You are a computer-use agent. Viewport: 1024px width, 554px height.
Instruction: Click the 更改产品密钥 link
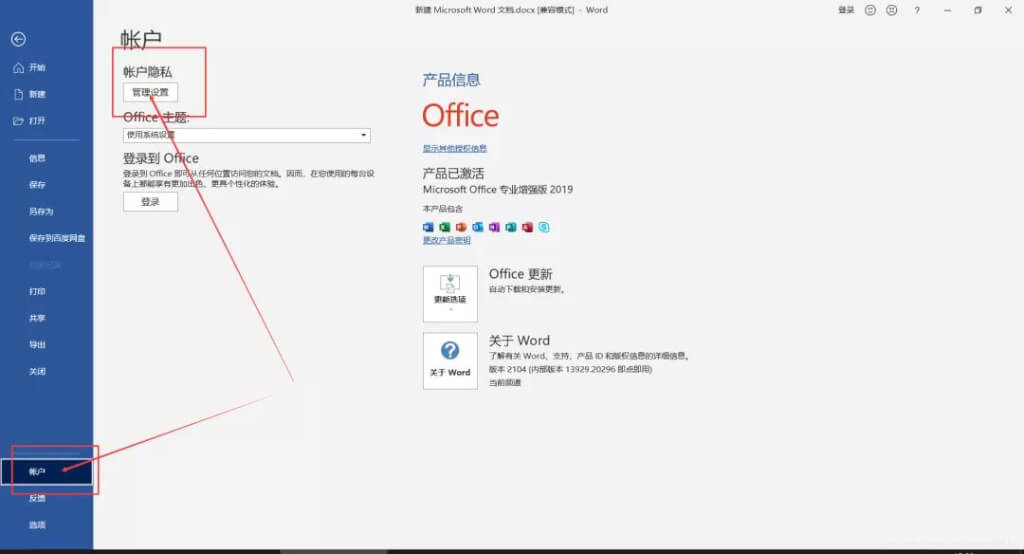[447, 240]
